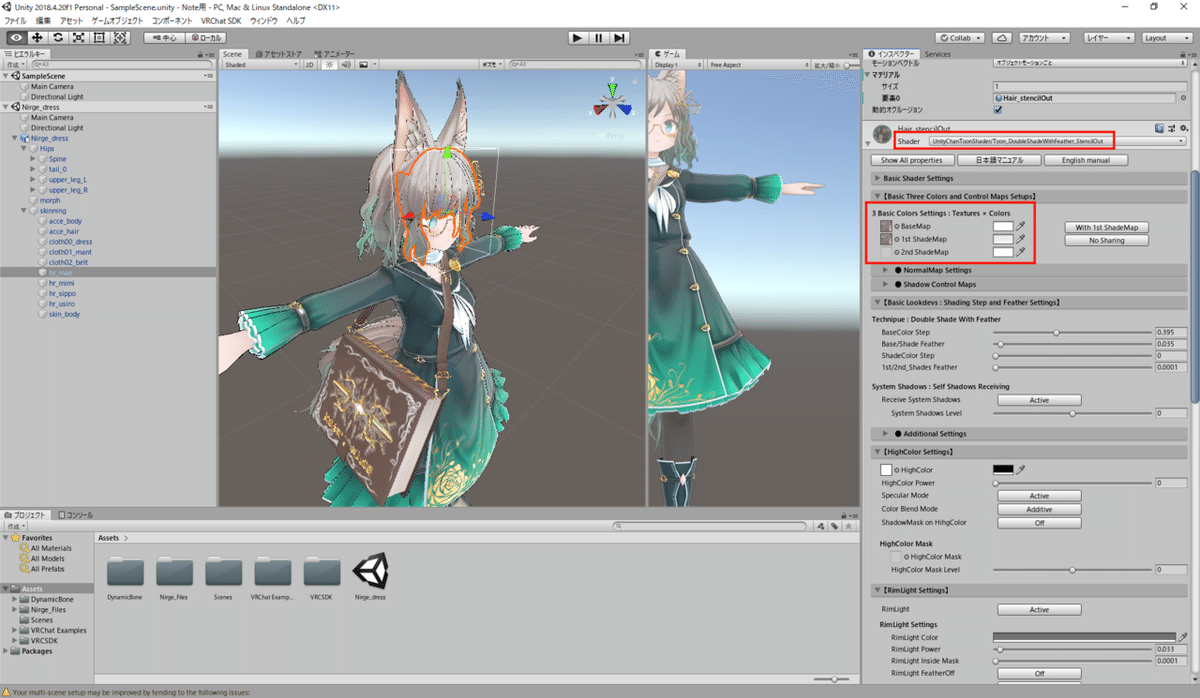Select the combined Transform tool
1200x698 pixels.
tap(121, 37)
